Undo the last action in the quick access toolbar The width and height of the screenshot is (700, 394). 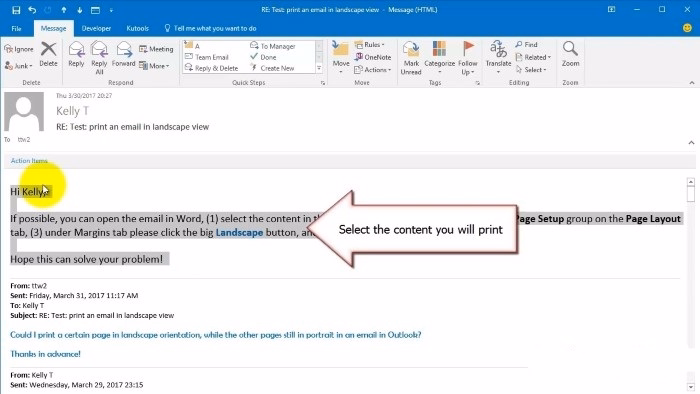pyautogui.click(x=32, y=10)
